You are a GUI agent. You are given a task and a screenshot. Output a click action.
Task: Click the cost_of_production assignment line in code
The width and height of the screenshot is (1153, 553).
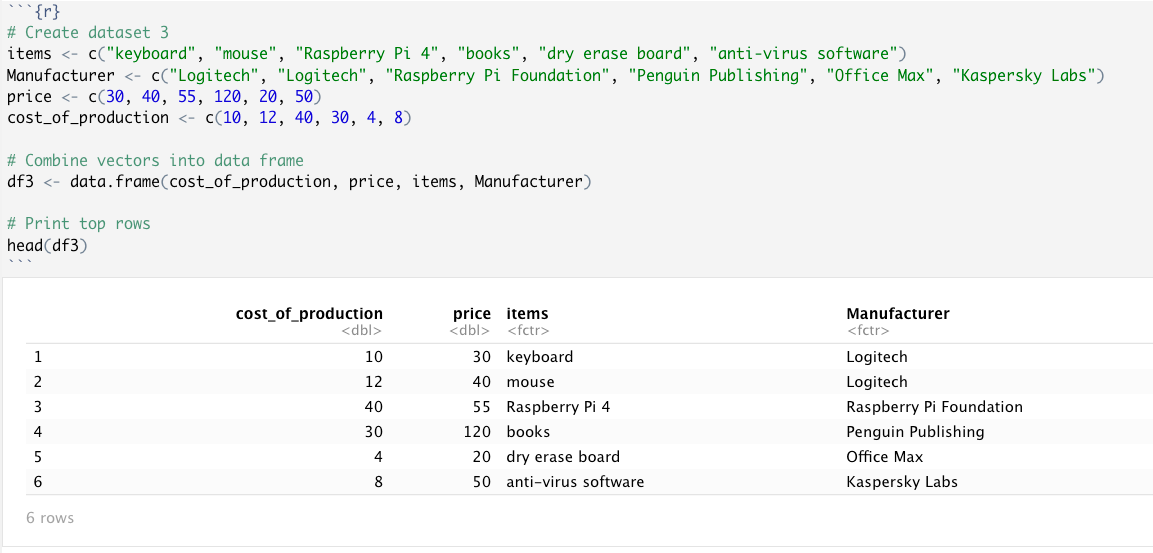(210, 118)
